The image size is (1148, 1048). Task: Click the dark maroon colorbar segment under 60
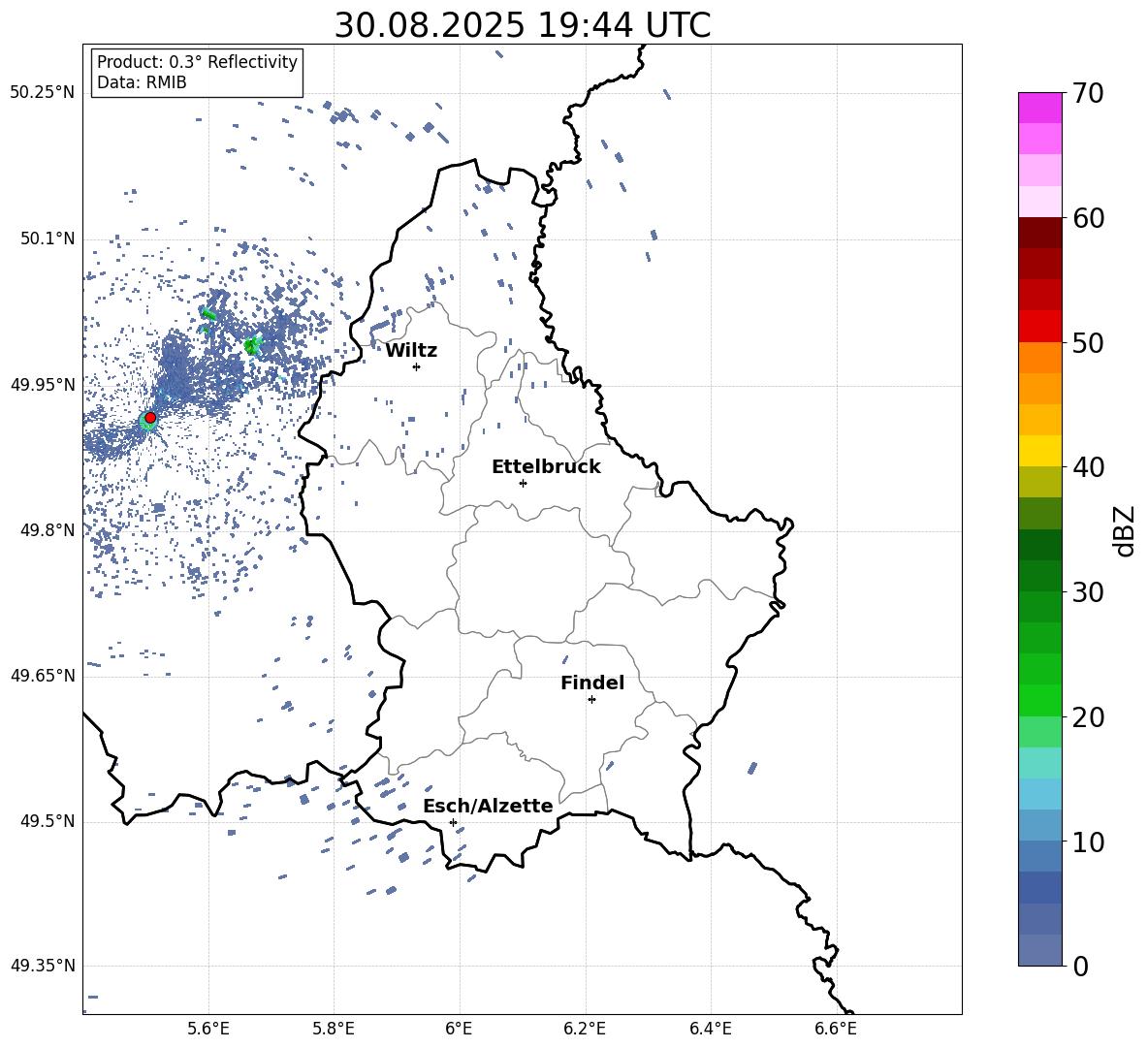pos(1039,233)
